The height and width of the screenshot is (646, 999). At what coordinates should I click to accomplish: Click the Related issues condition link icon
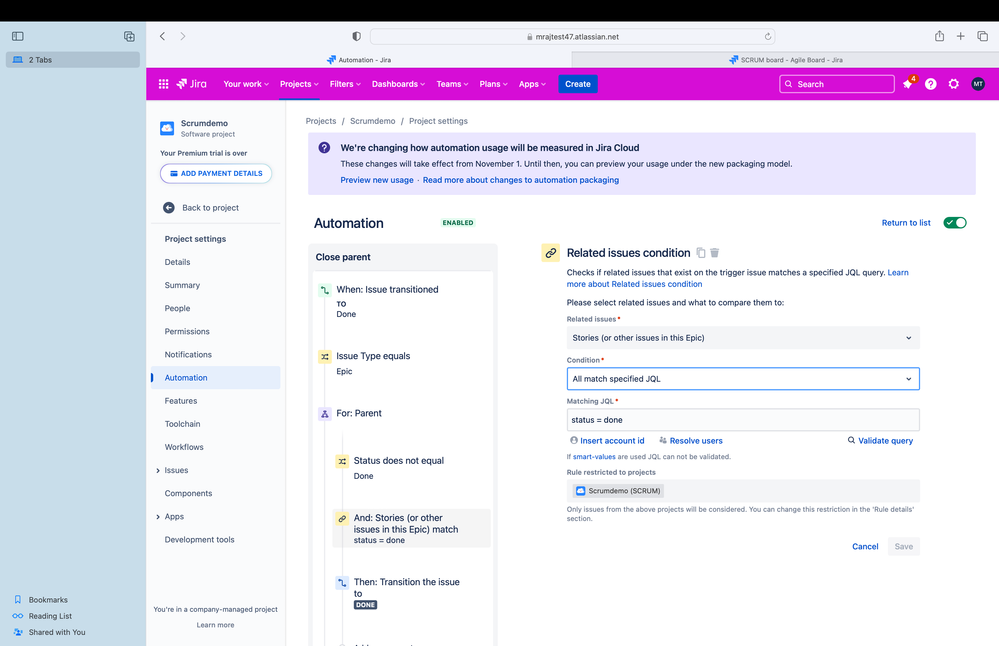point(550,253)
